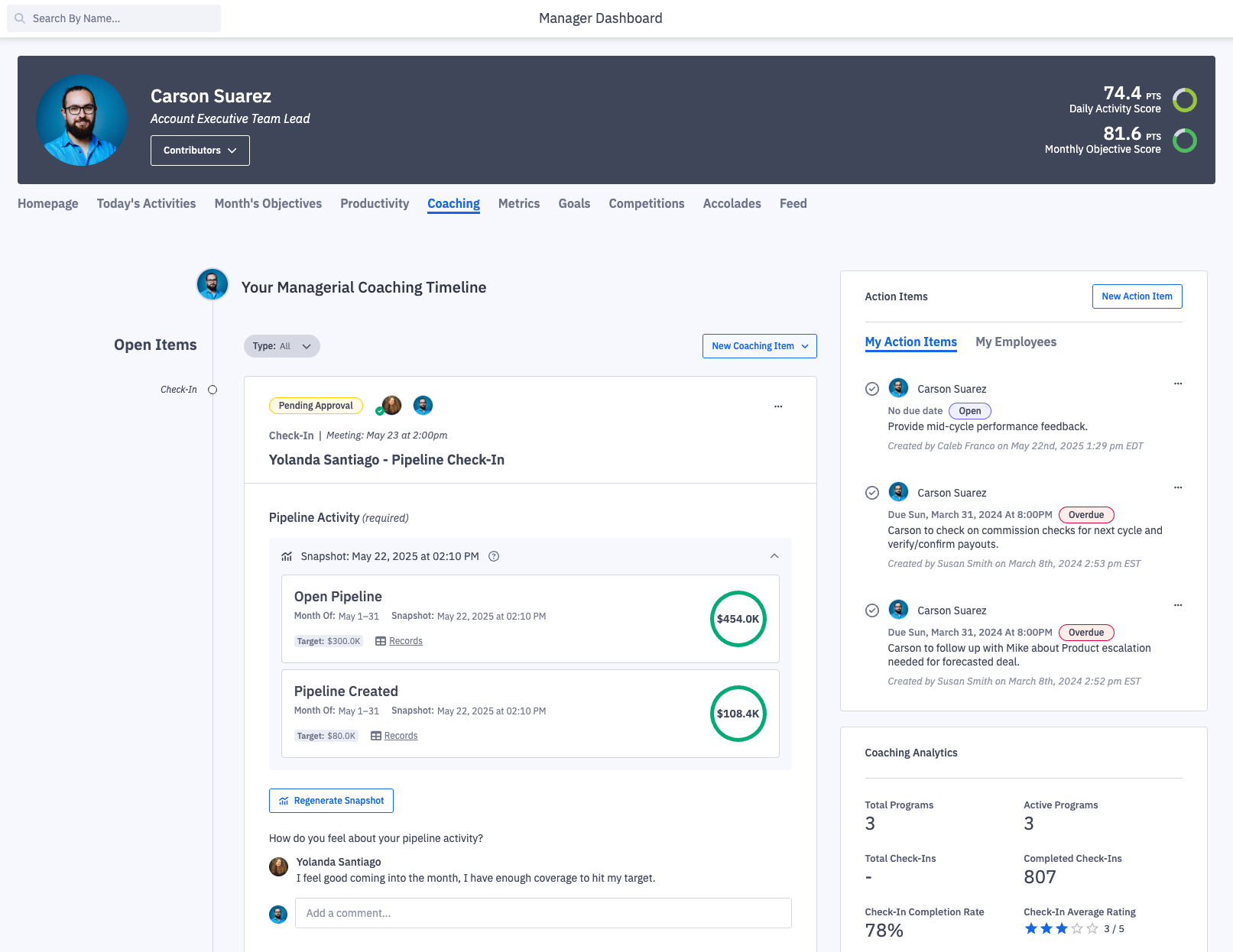Open the Contributors dropdown
The image size is (1233, 952).
point(200,151)
